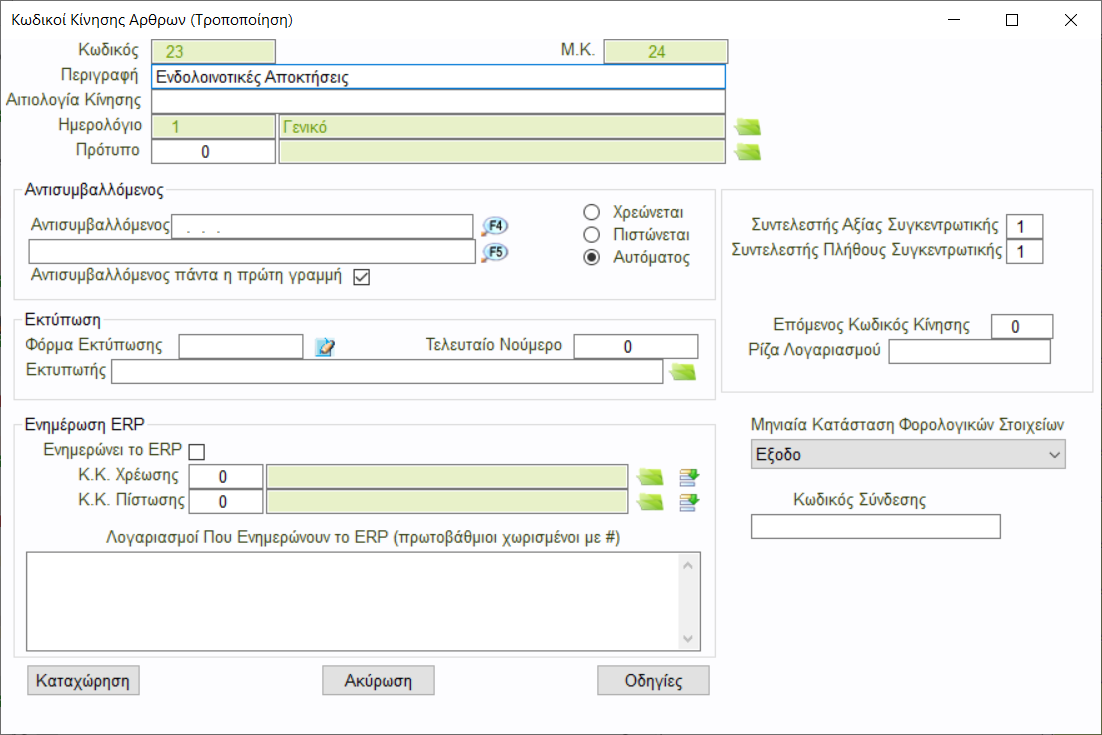
Task: Select the Πιστώνεται radio button
Action: pos(592,235)
